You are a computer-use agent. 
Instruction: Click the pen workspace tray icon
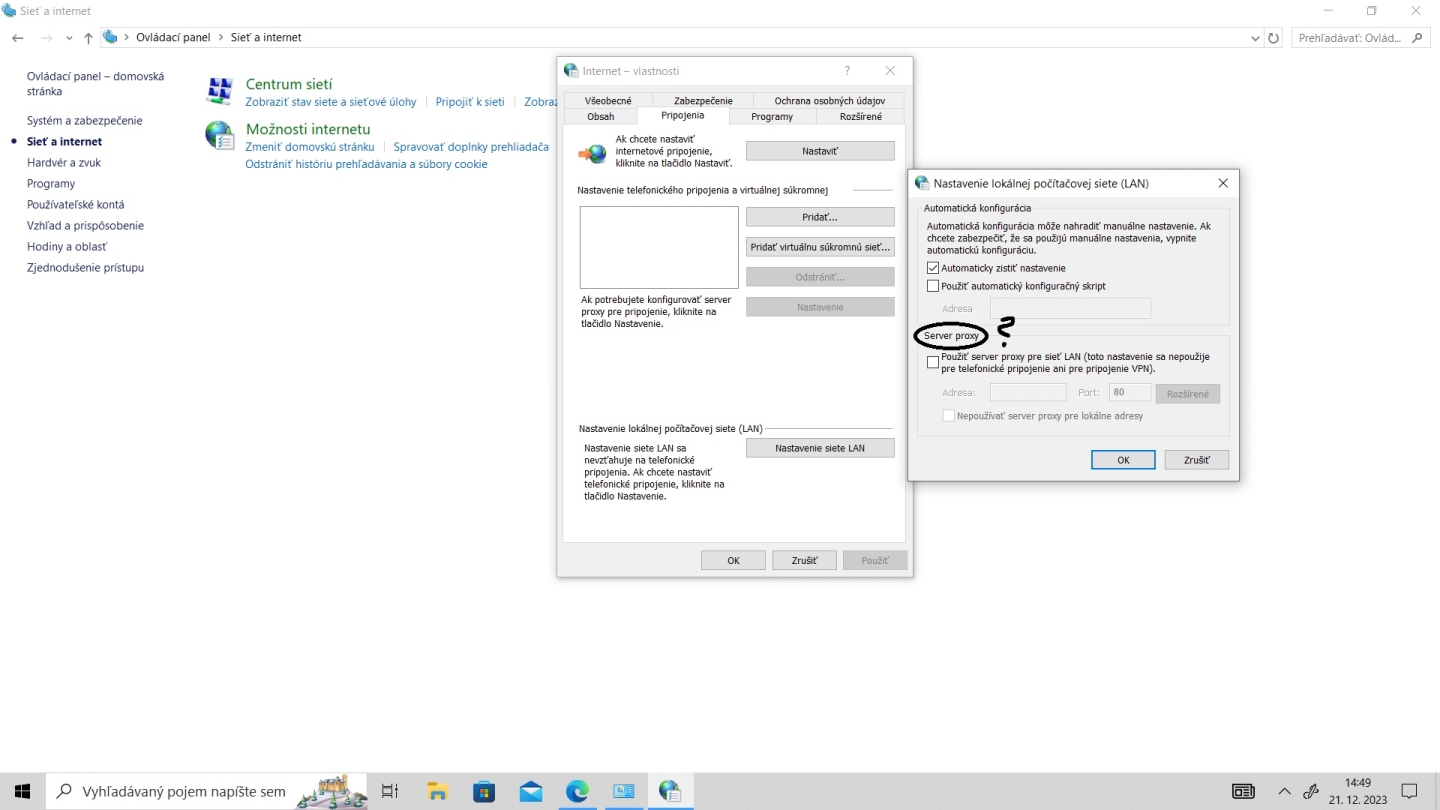[1311, 791]
